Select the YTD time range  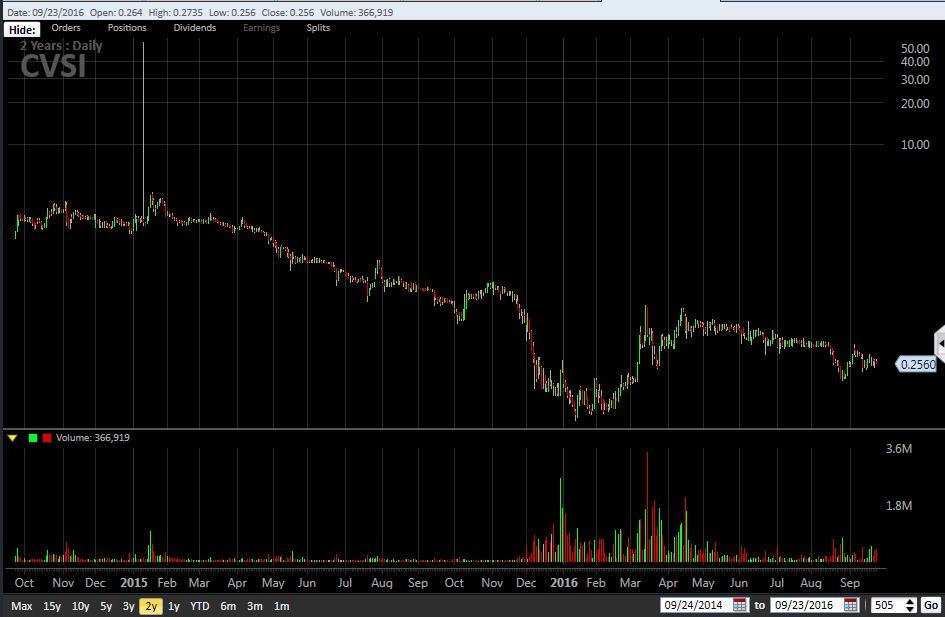[x=200, y=606]
